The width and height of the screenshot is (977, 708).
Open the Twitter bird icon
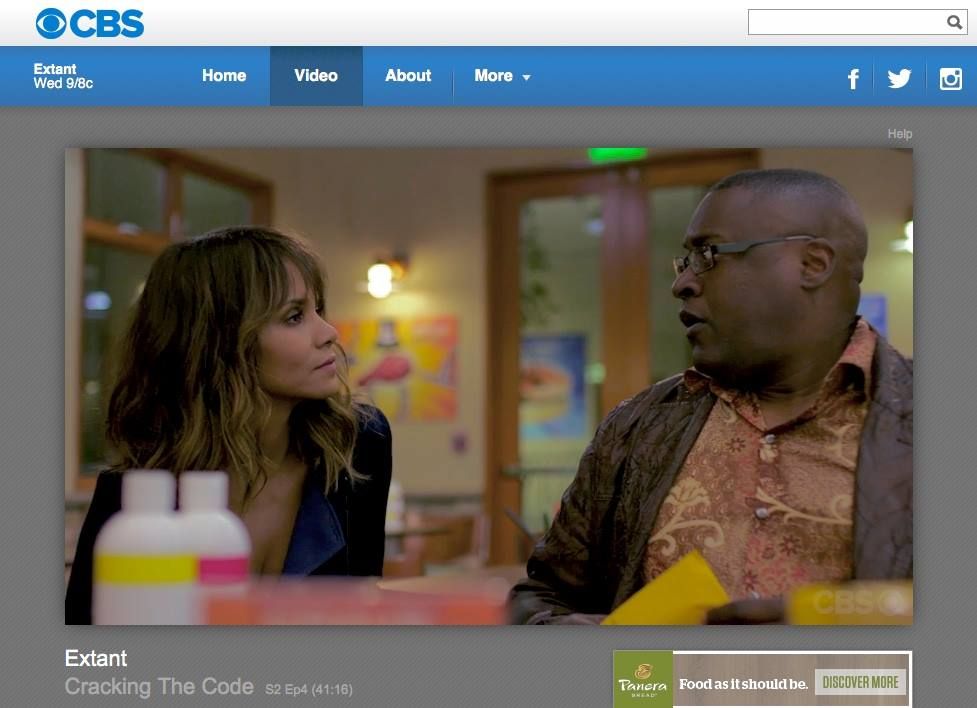pyautogui.click(x=899, y=79)
